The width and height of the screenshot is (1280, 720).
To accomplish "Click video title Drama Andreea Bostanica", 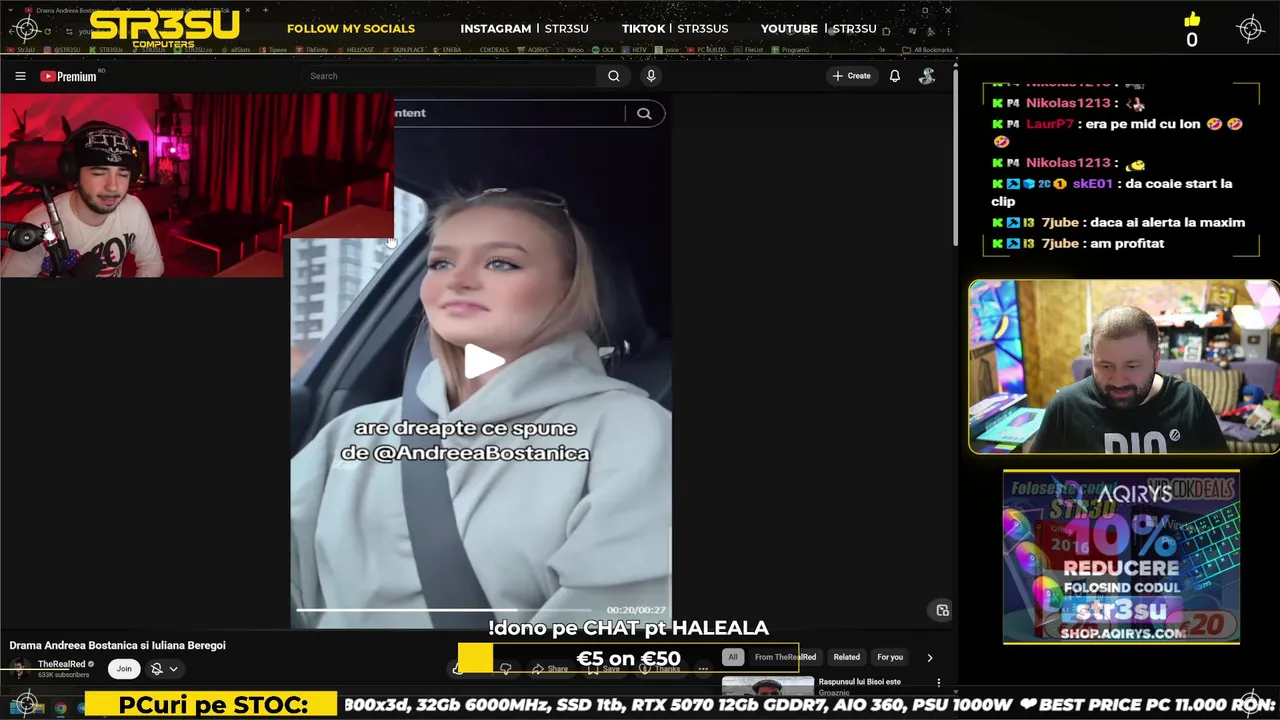I will [x=117, y=645].
